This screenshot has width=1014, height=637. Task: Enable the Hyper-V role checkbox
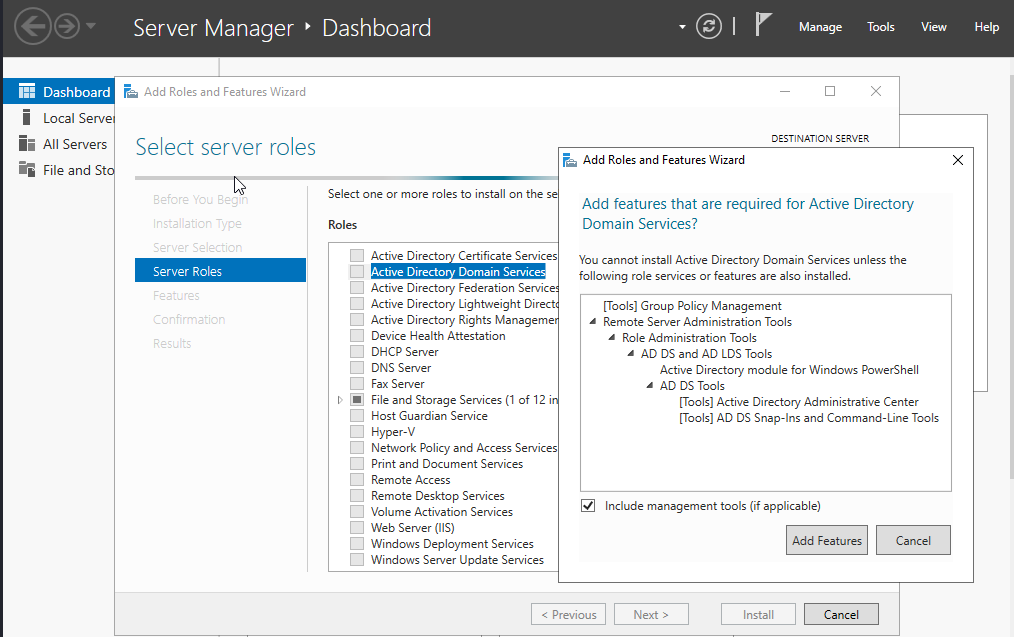coord(357,432)
